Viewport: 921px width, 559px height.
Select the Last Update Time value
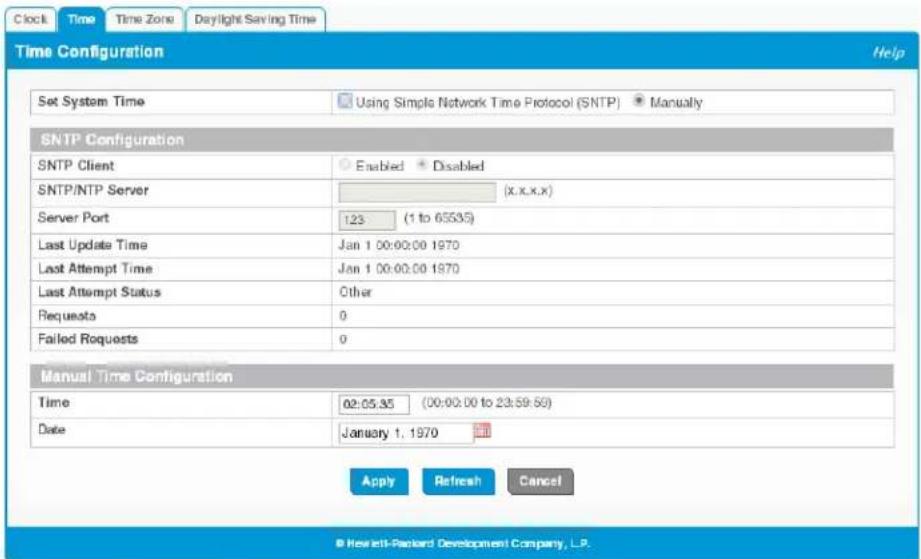(399, 245)
